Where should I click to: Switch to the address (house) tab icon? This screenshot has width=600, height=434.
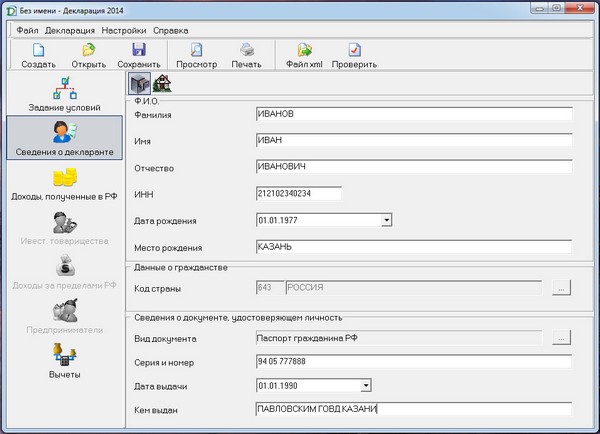[162, 83]
